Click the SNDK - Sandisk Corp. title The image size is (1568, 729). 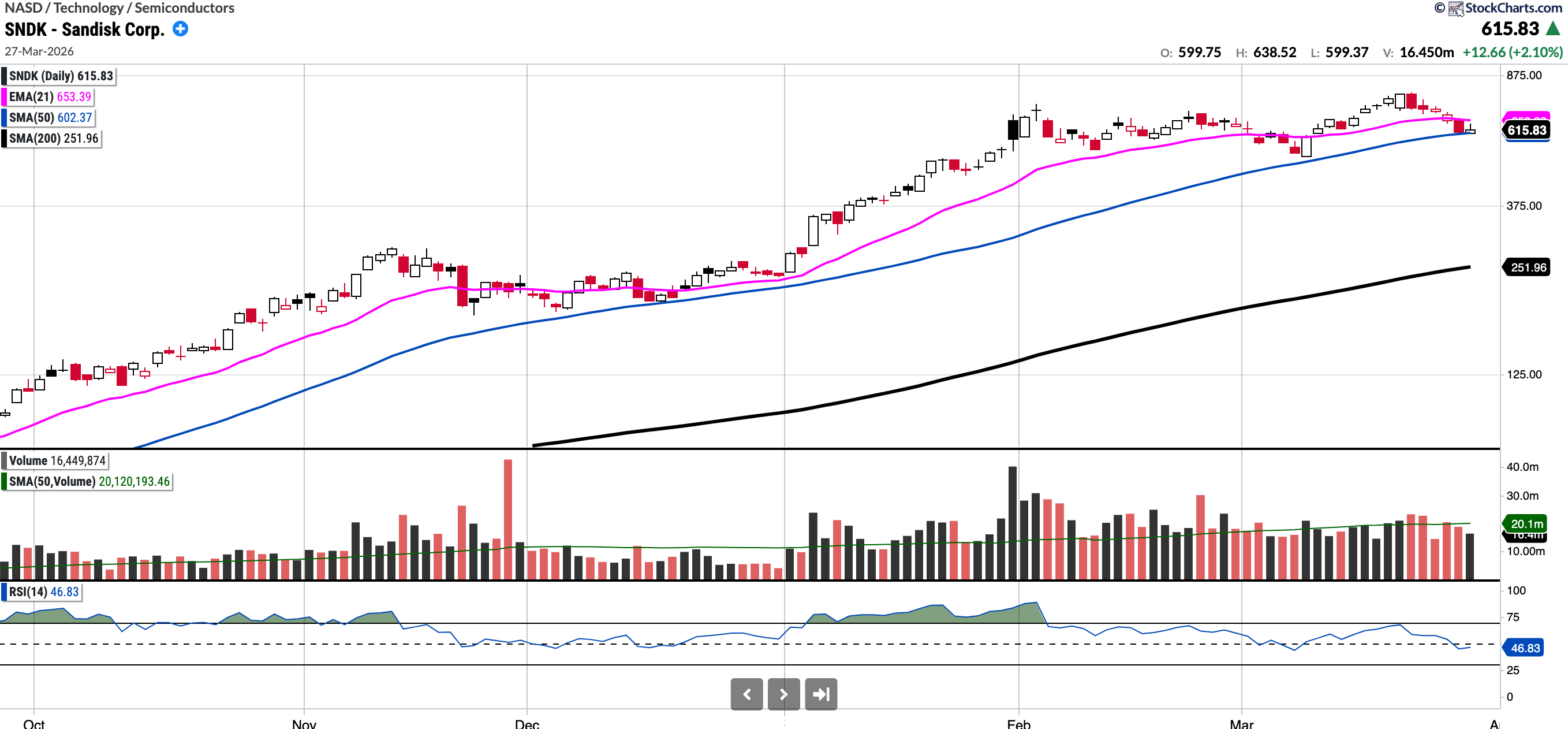point(85,29)
